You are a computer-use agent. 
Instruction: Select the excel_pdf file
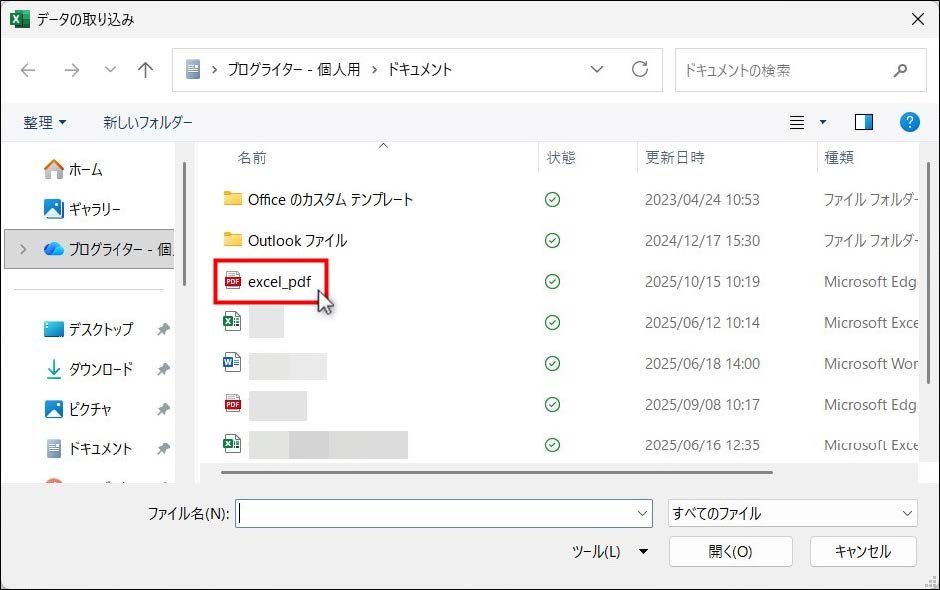coord(279,282)
